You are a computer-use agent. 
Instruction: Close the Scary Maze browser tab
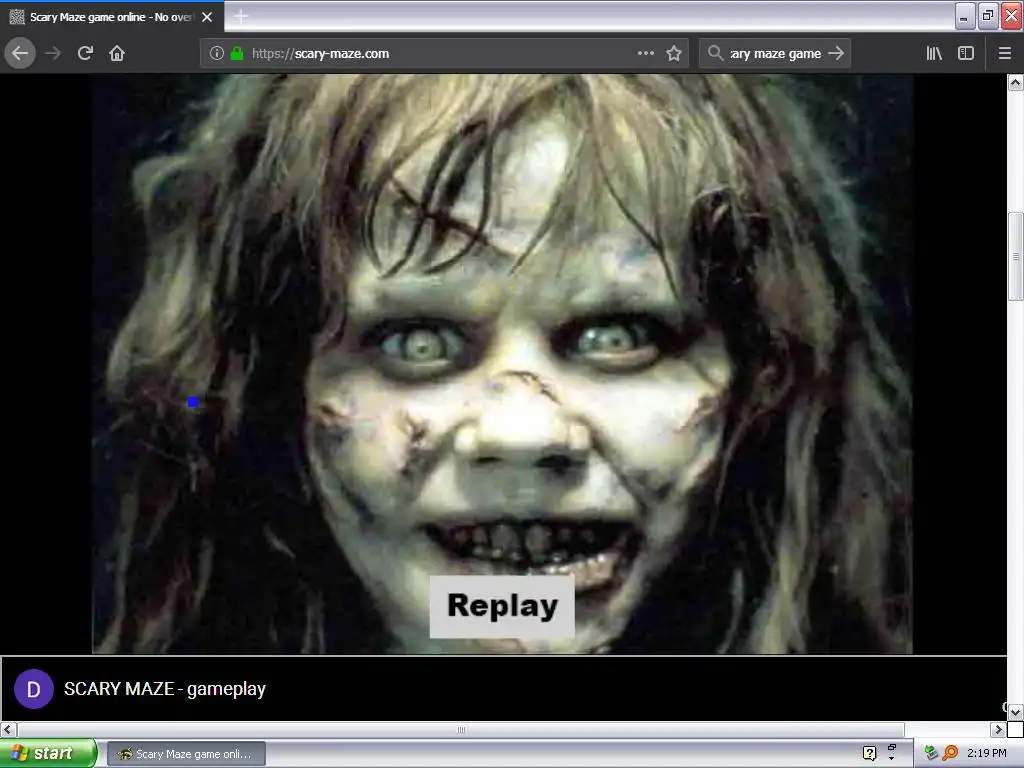[207, 17]
